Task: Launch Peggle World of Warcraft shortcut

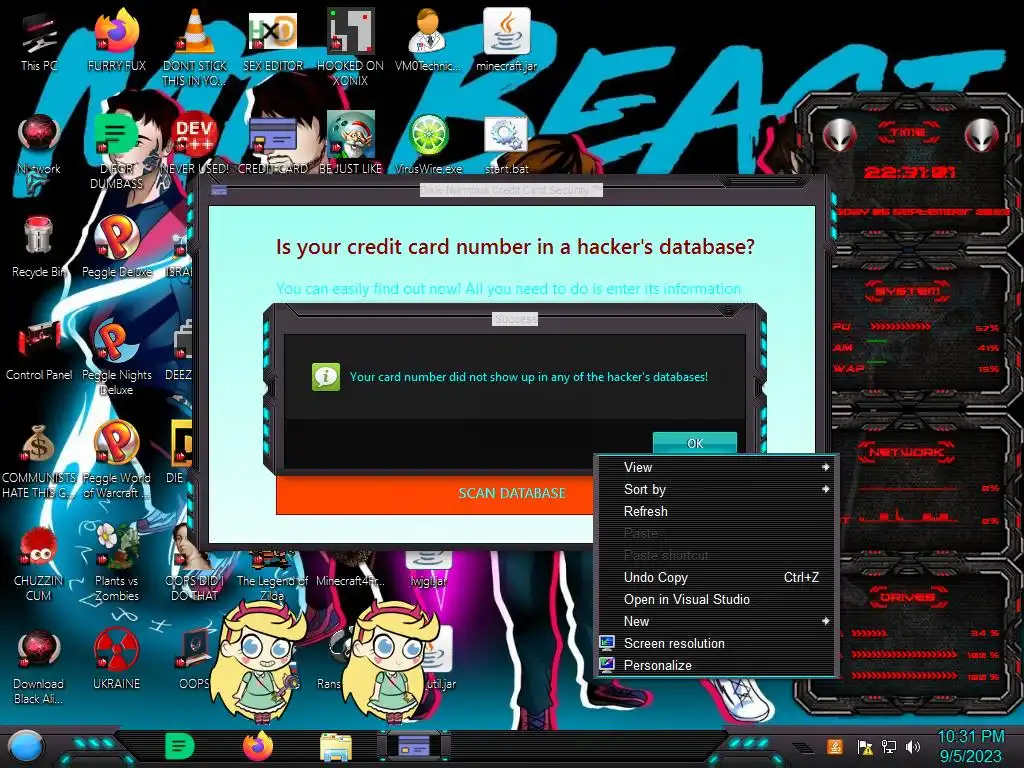Action: pyautogui.click(x=116, y=461)
